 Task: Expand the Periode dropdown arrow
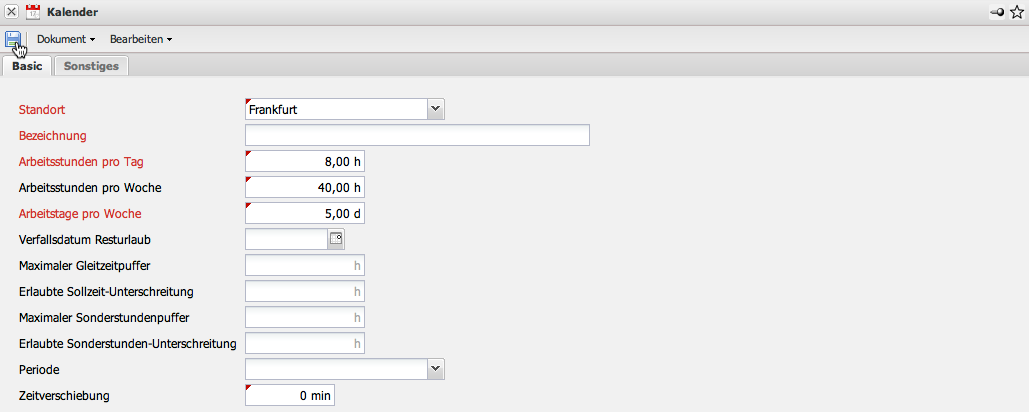click(435, 369)
